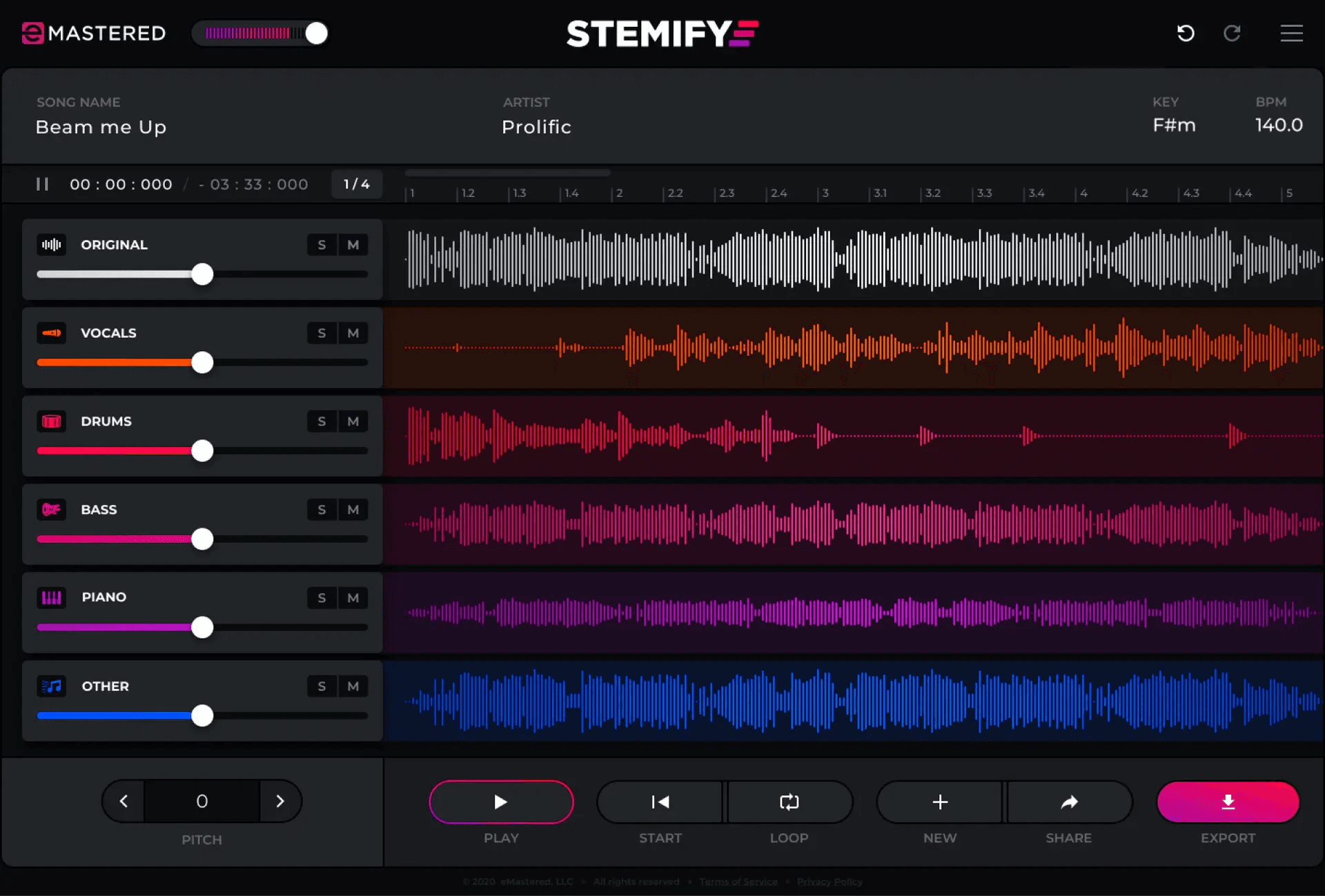
Task: Increase pitch with right chevron
Action: point(279,801)
